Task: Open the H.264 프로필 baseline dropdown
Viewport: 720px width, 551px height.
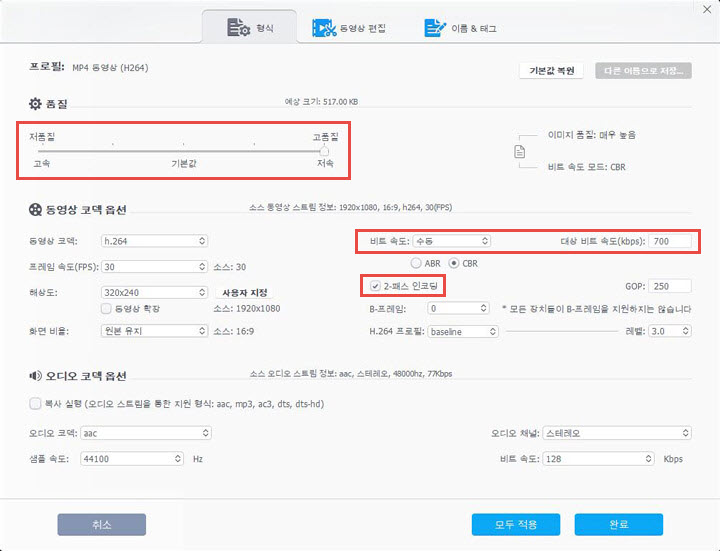Action: [x=463, y=331]
